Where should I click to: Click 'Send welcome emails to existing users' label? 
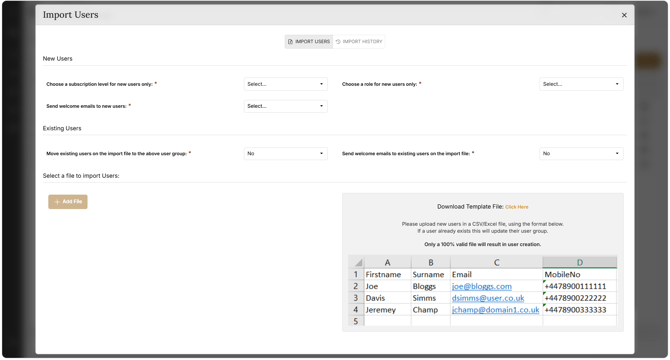406,153
